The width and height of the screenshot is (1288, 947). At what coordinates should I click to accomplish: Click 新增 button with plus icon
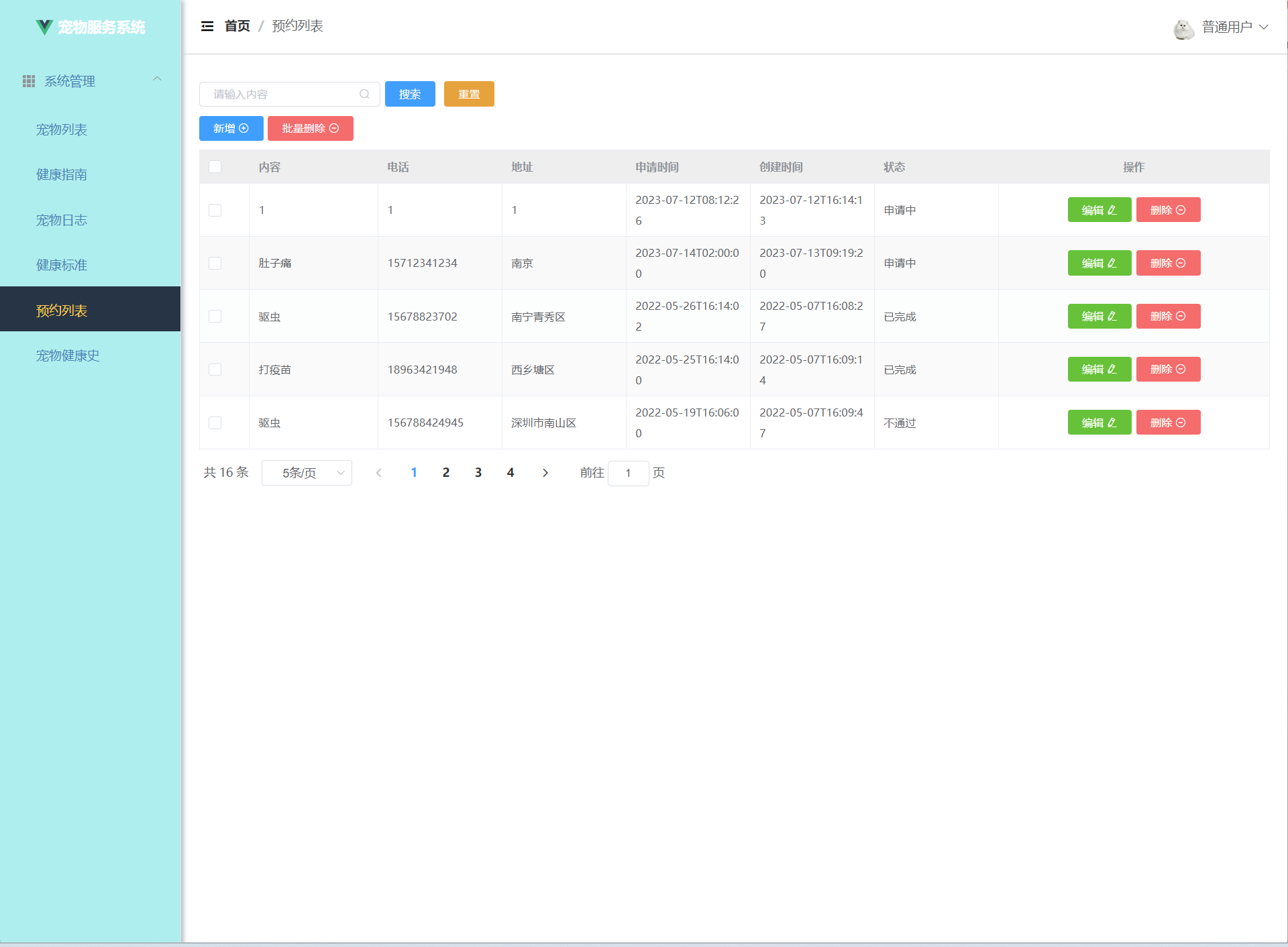231,128
